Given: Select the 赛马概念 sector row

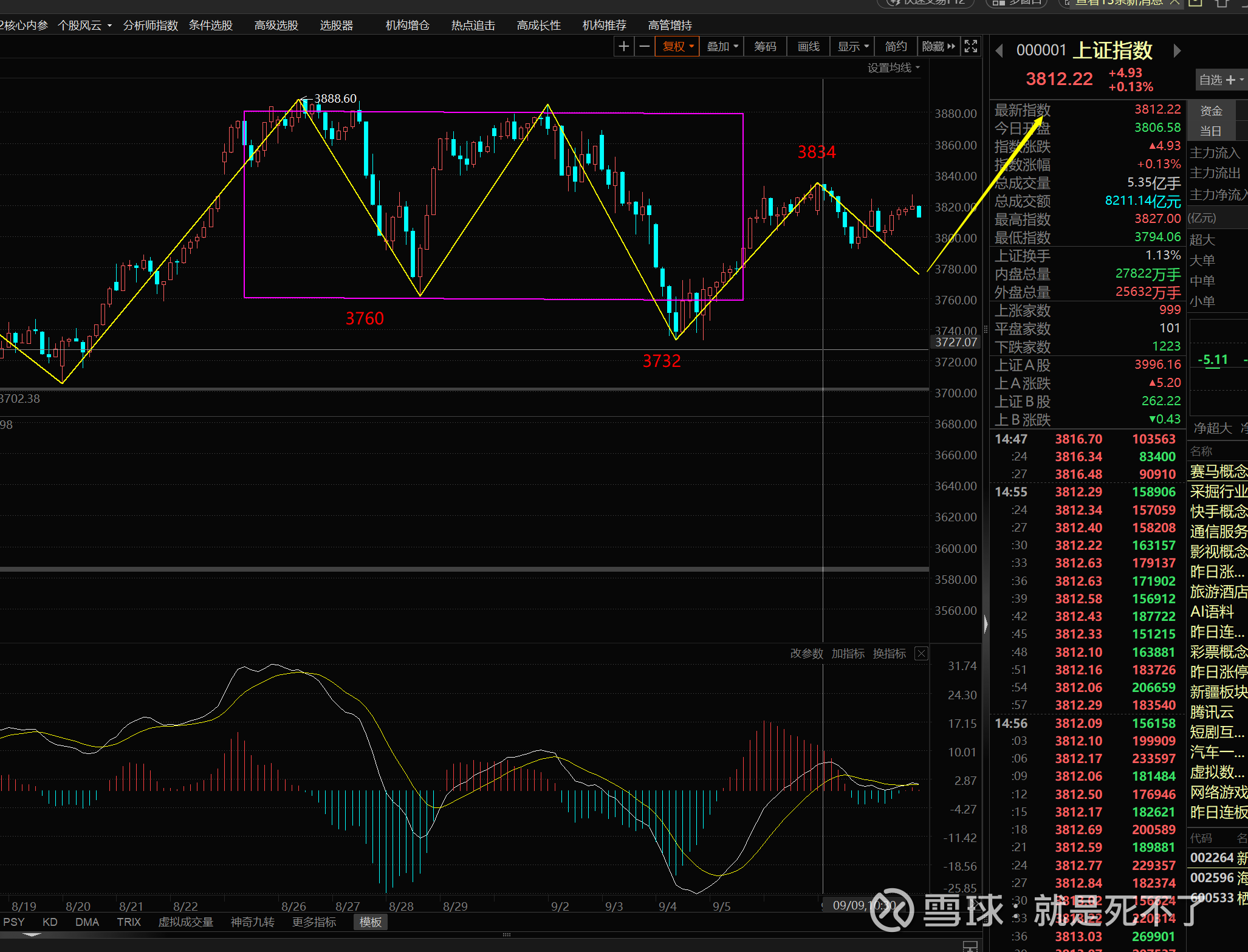Looking at the screenshot, I should [x=1218, y=471].
